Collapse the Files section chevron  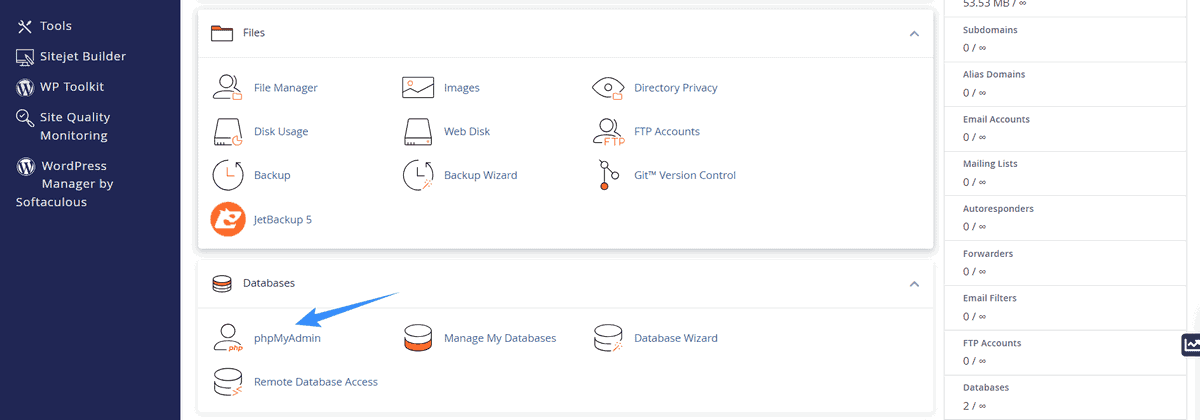click(914, 33)
